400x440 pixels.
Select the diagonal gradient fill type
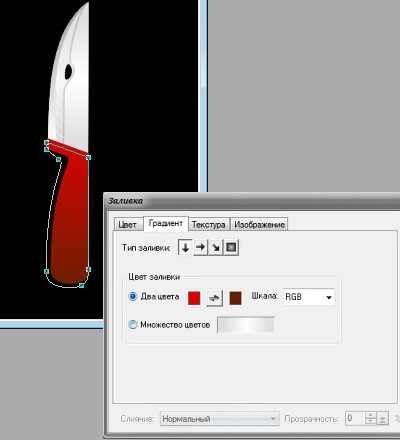pos(216,247)
